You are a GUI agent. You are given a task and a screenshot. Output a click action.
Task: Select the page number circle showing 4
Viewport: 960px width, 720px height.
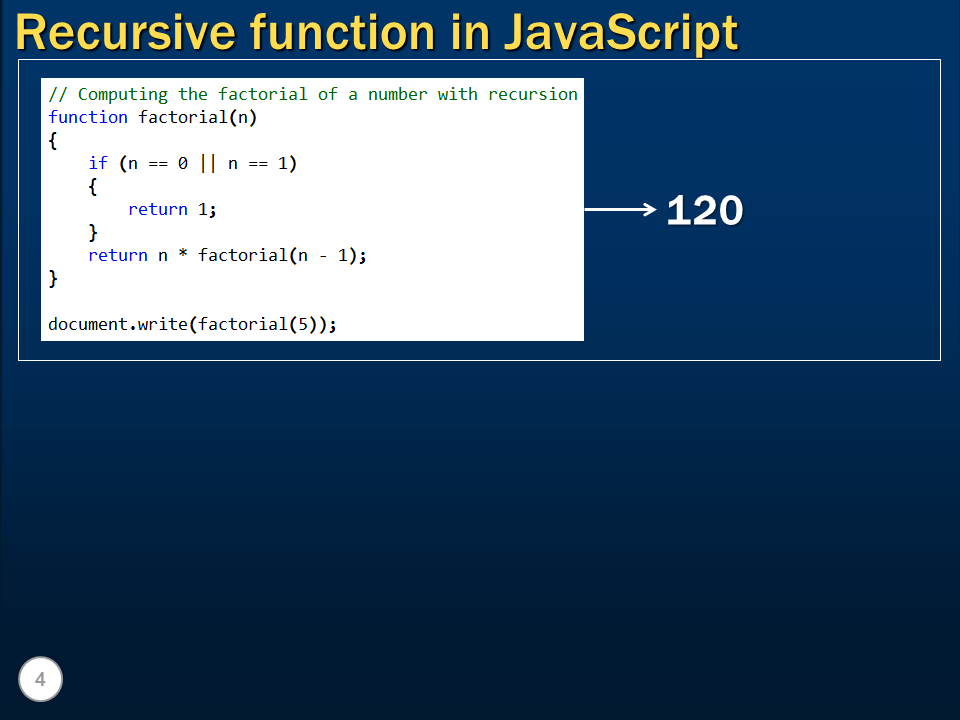coord(40,679)
